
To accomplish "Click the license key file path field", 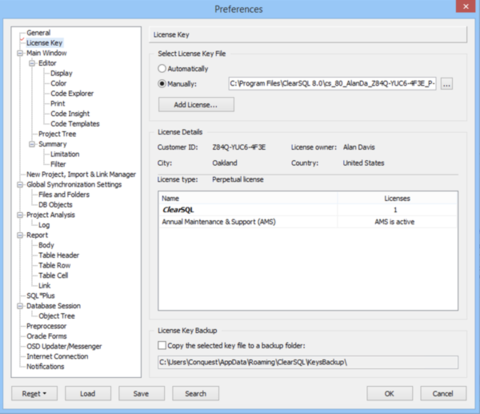I will coord(332,84).
